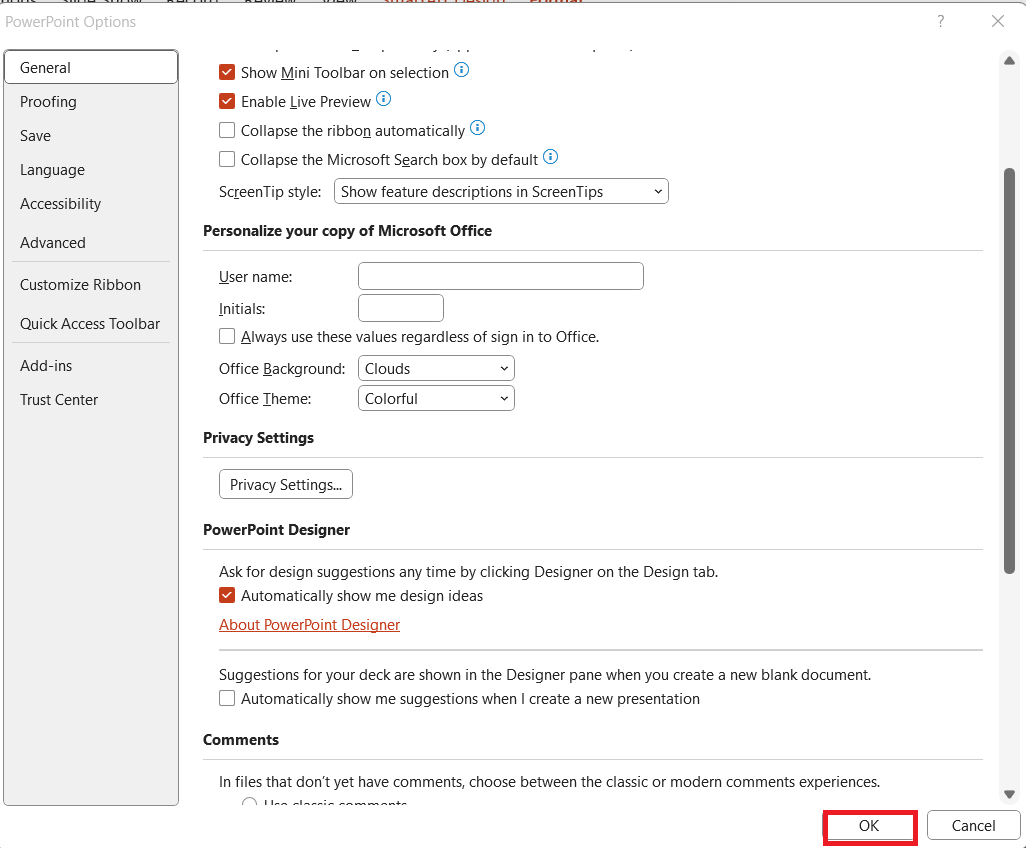Click the User name input field
Image resolution: width=1026 pixels, height=848 pixels.
click(x=501, y=276)
